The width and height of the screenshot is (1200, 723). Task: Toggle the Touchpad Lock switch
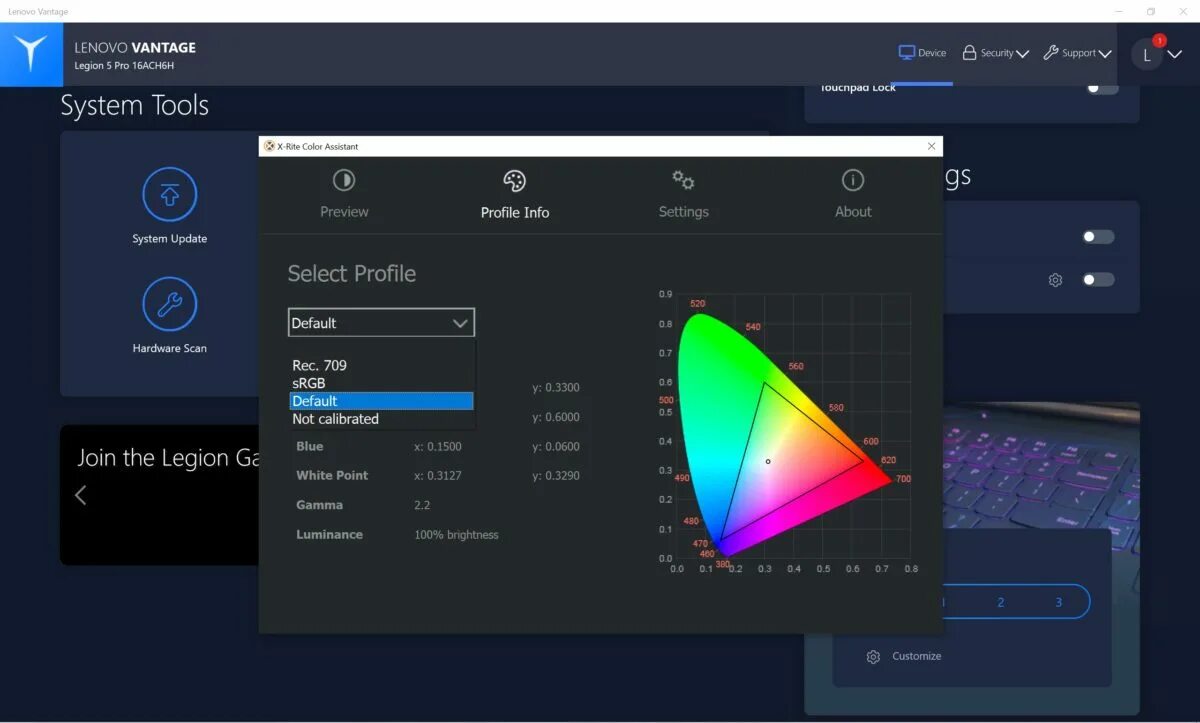tap(1101, 88)
